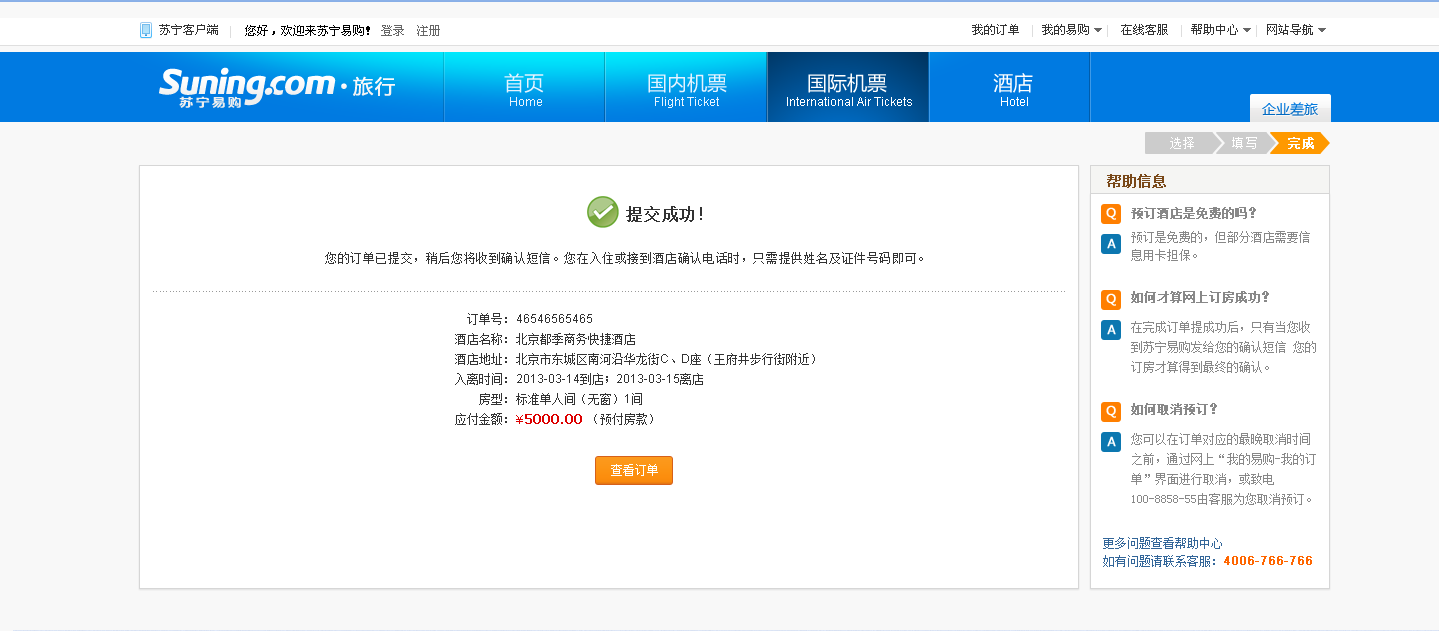Expand the 我的易购 dropdown
The width and height of the screenshot is (1439, 631).
[x=1071, y=30]
